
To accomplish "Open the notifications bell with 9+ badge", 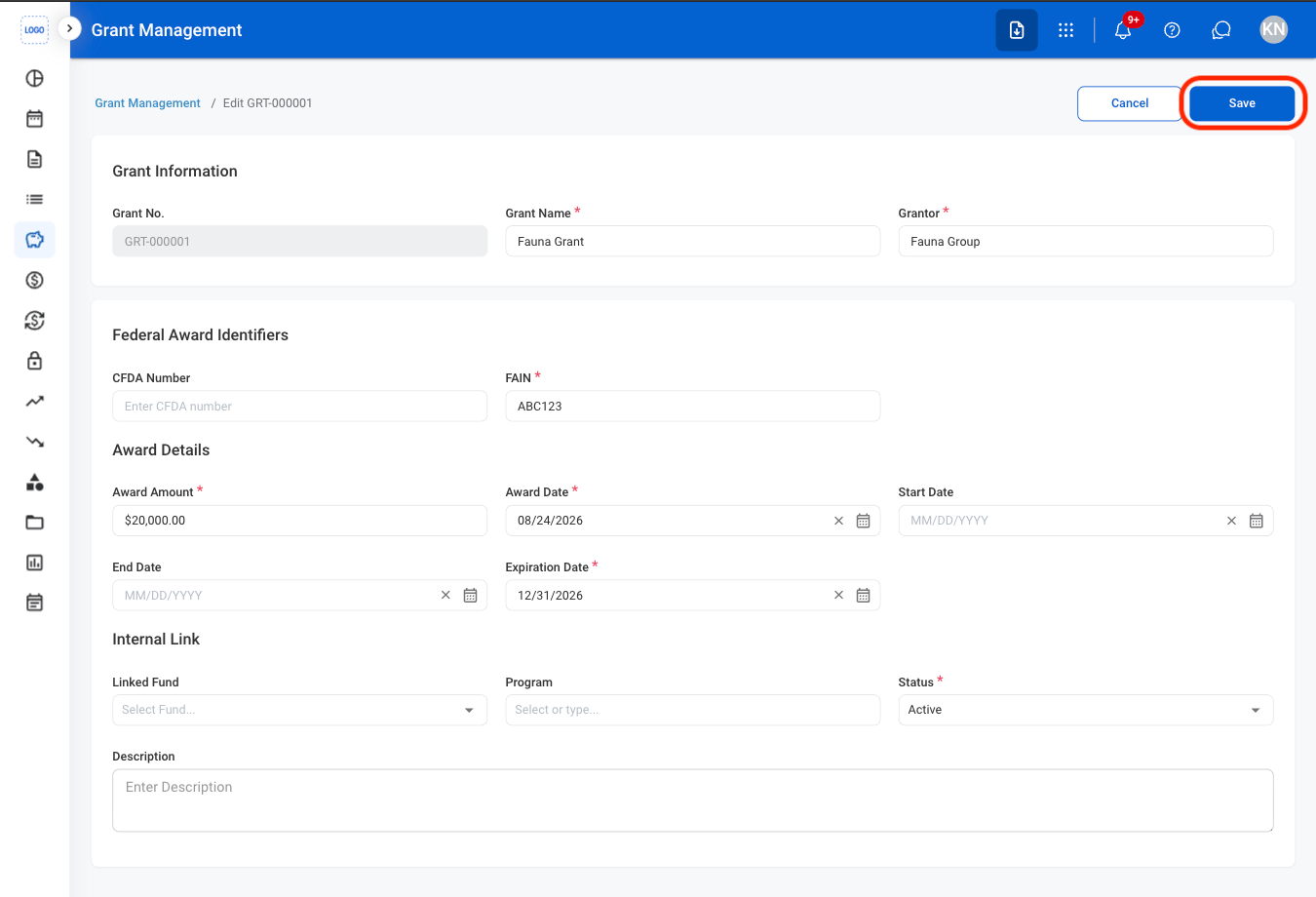I will (1123, 30).
